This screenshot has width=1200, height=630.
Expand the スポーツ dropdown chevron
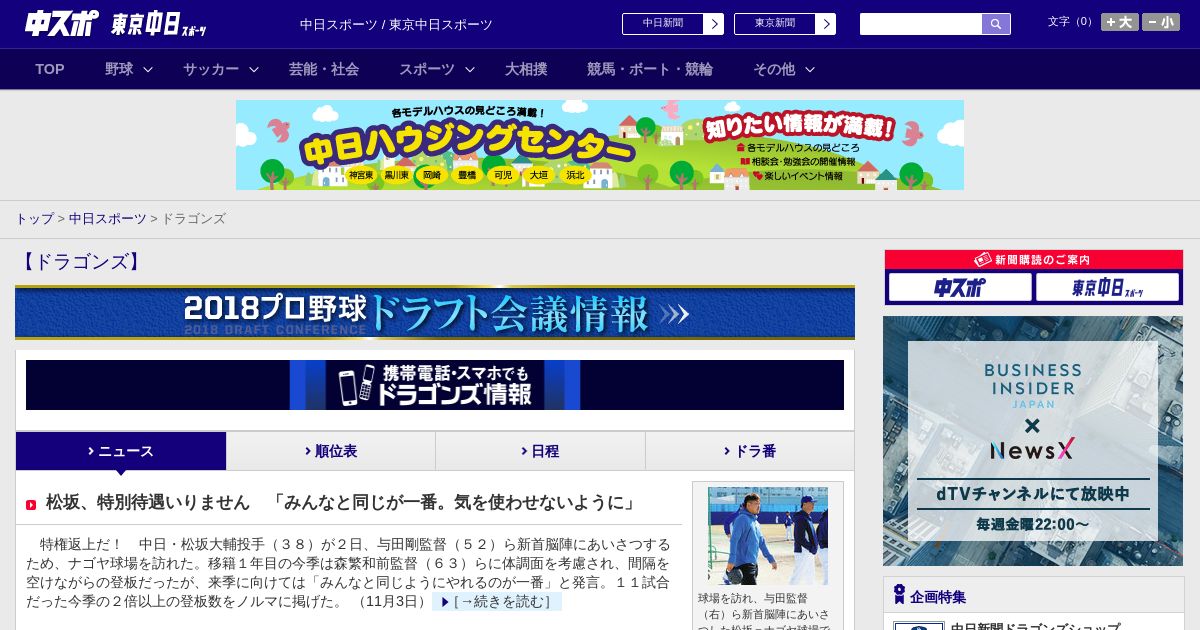[x=470, y=69]
